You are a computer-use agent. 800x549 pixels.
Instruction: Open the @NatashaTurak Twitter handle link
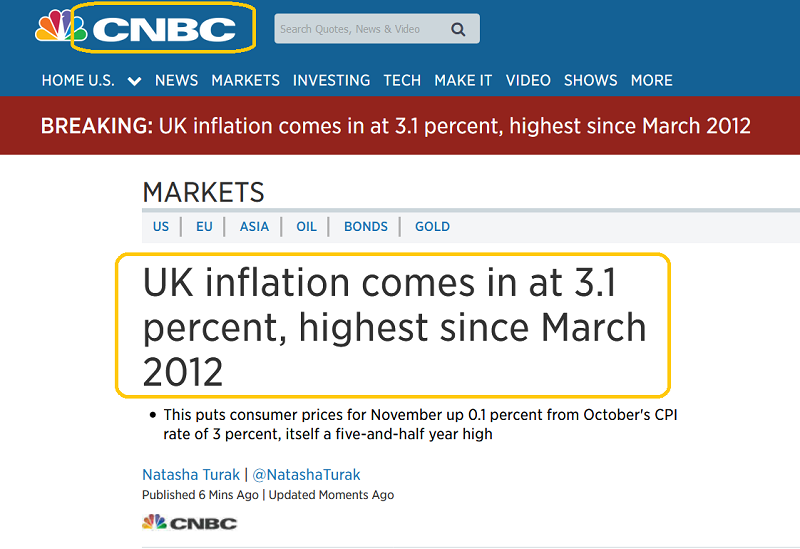coord(308,474)
